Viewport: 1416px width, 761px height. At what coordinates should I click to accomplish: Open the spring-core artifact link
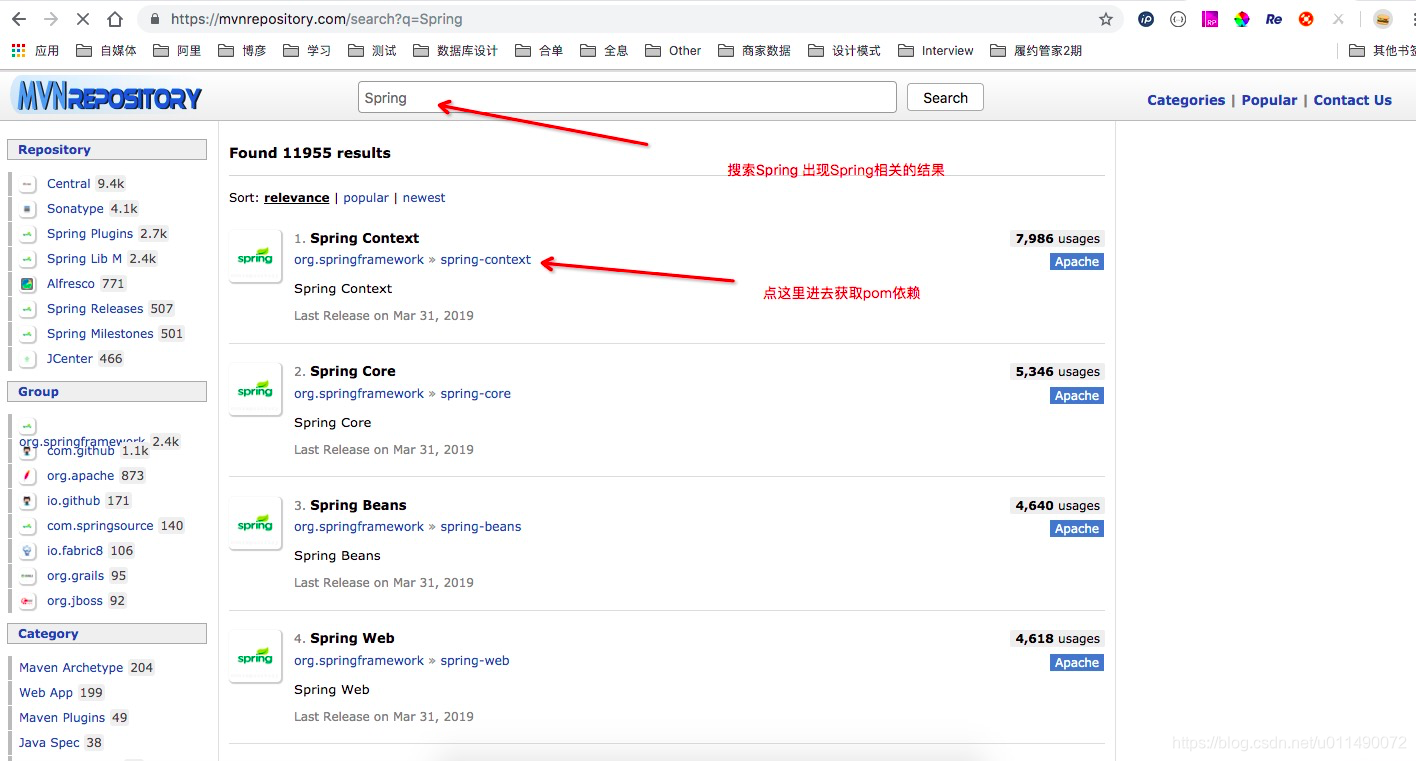click(476, 394)
